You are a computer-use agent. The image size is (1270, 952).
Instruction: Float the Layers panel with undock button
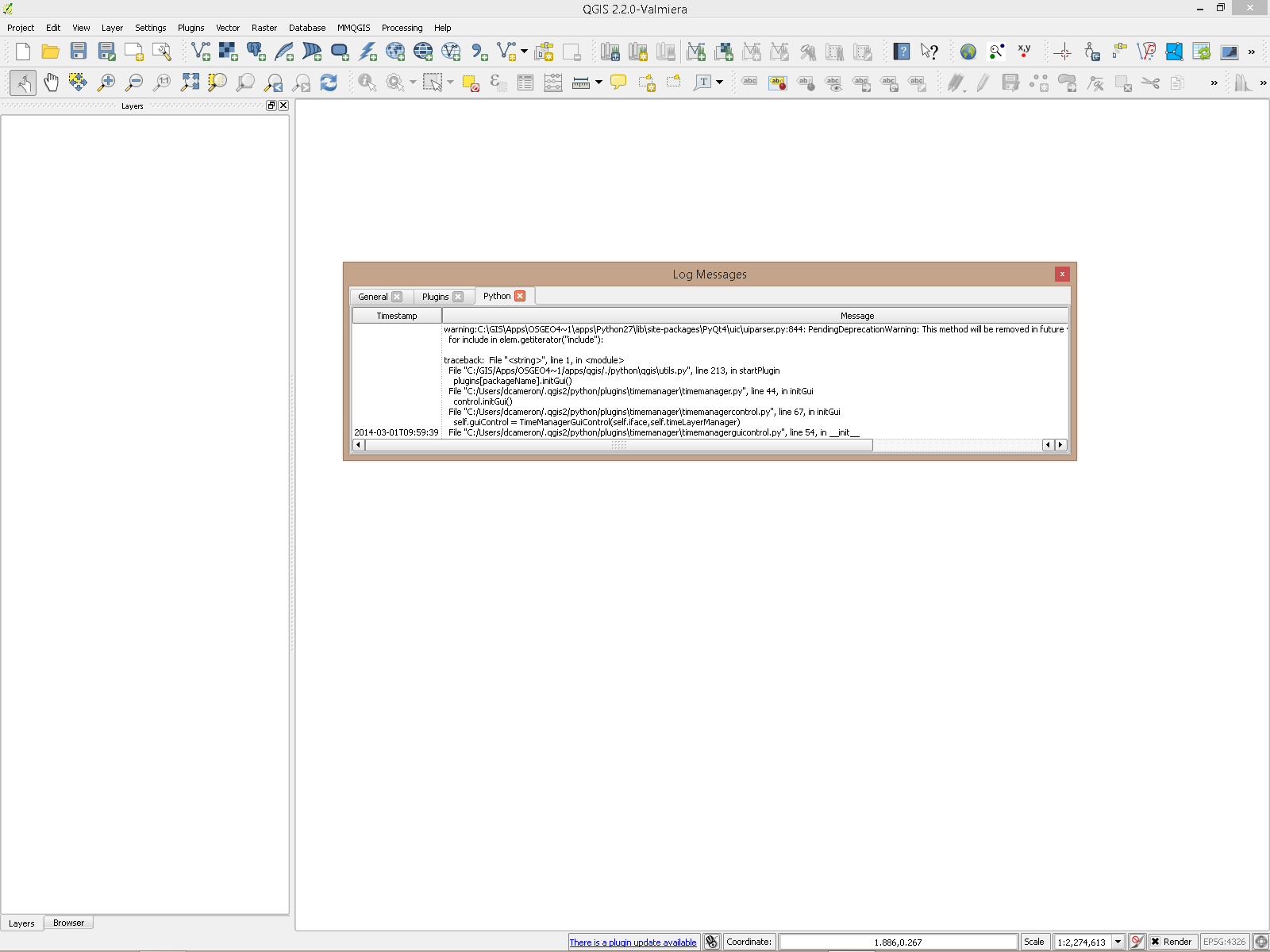click(x=271, y=106)
